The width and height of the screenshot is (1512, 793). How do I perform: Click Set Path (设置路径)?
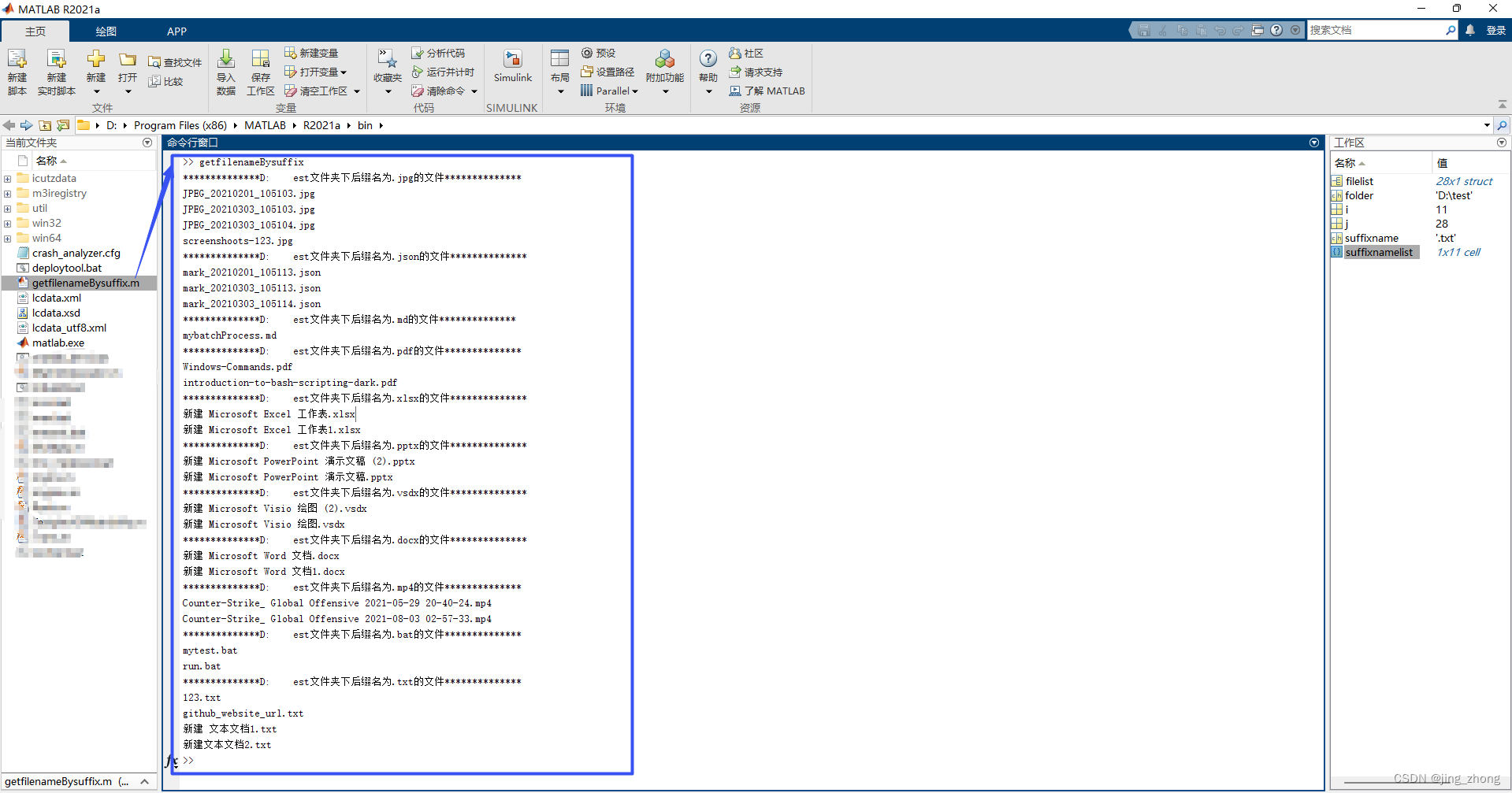(607, 72)
